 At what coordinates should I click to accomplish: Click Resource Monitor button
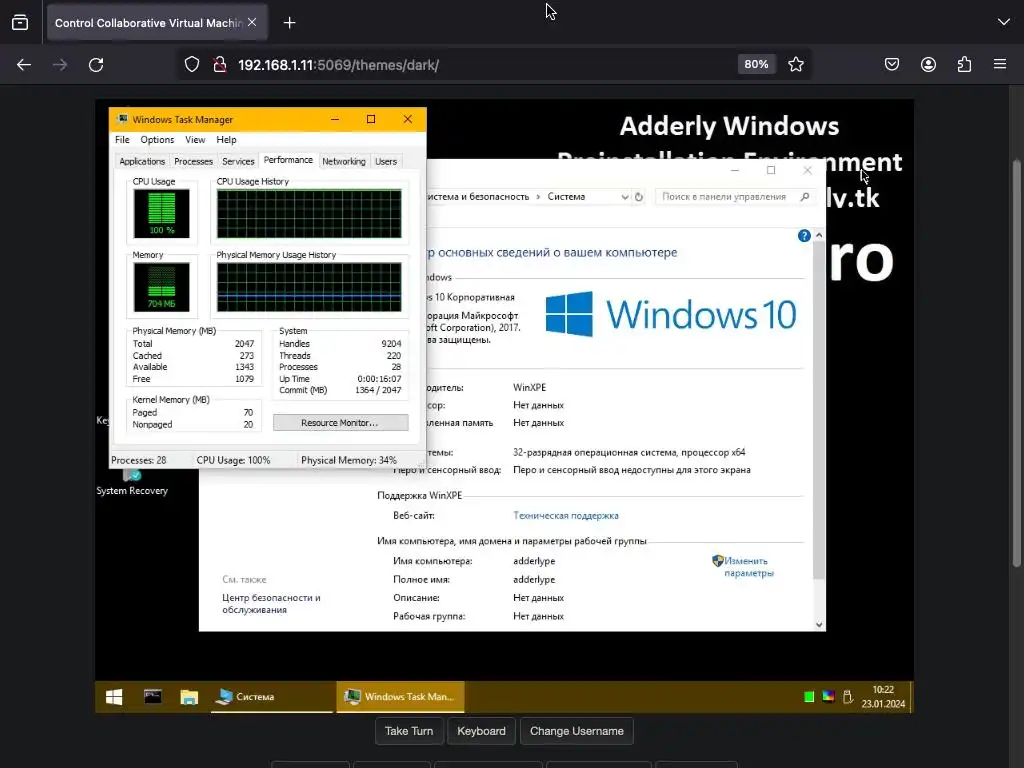click(340, 423)
